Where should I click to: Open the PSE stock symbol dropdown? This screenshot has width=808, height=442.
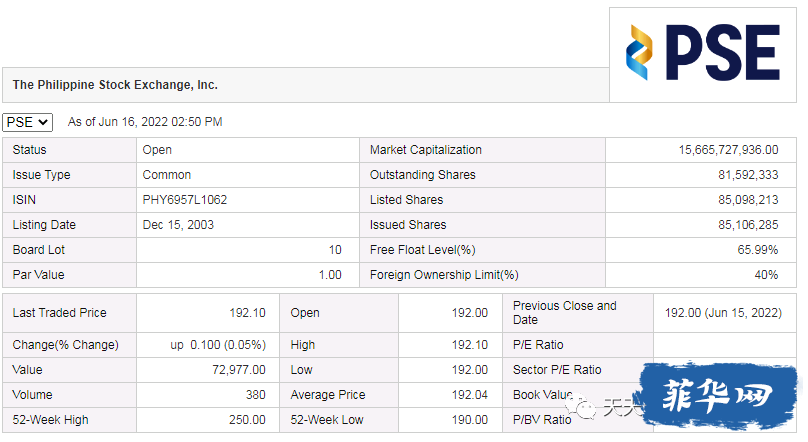pyautogui.click(x=27, y=122)
